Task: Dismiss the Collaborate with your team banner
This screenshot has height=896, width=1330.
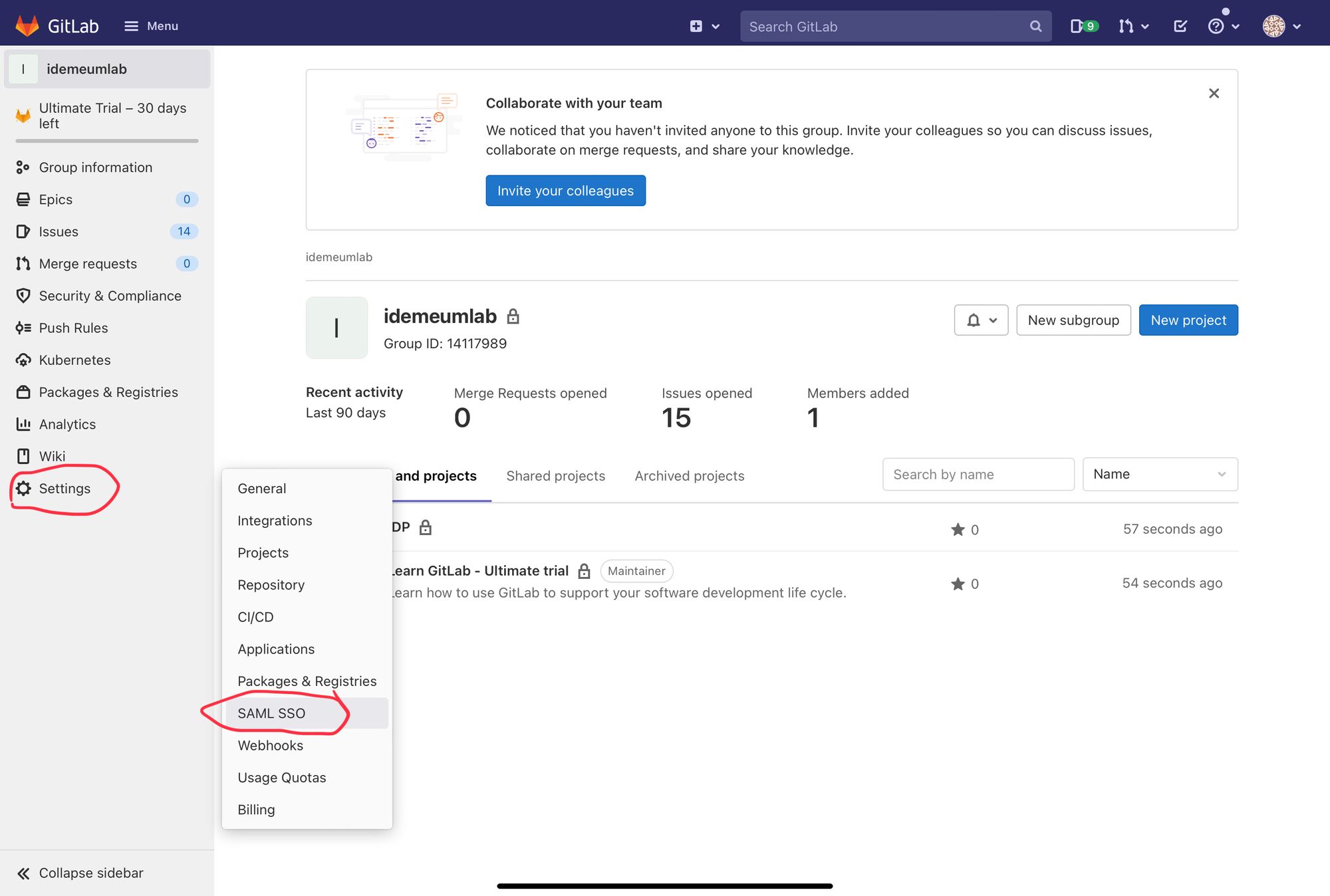Action: [1214, 93]
